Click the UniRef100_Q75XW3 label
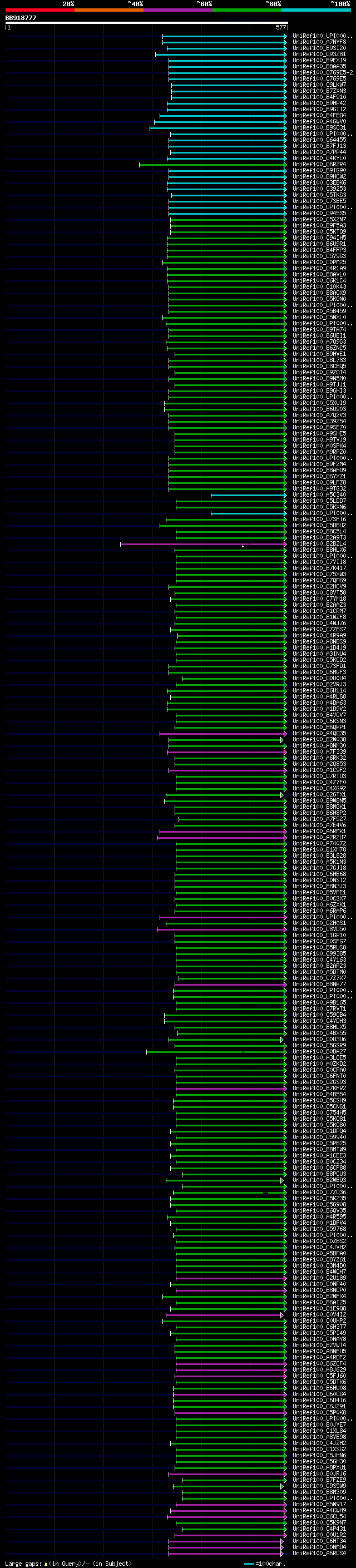The height and width of the screenshot is (1568, 356). click(x=319, y=574)
